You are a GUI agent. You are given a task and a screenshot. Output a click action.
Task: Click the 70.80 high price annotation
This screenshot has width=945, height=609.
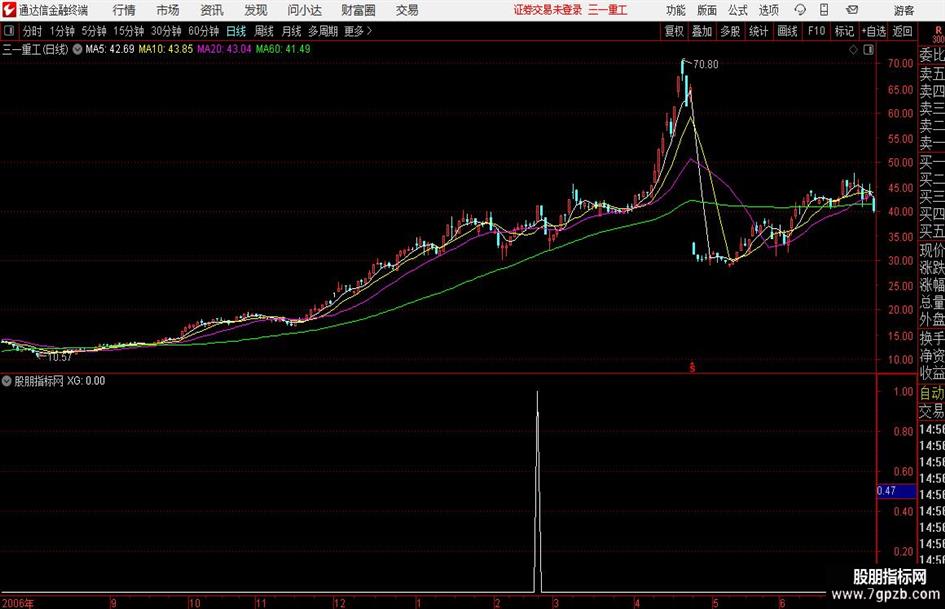(706, 64)
